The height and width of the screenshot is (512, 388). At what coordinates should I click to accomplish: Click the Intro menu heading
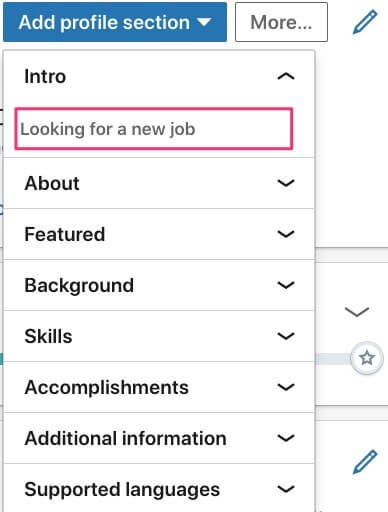pyautogui.click(x=45, y=76)
